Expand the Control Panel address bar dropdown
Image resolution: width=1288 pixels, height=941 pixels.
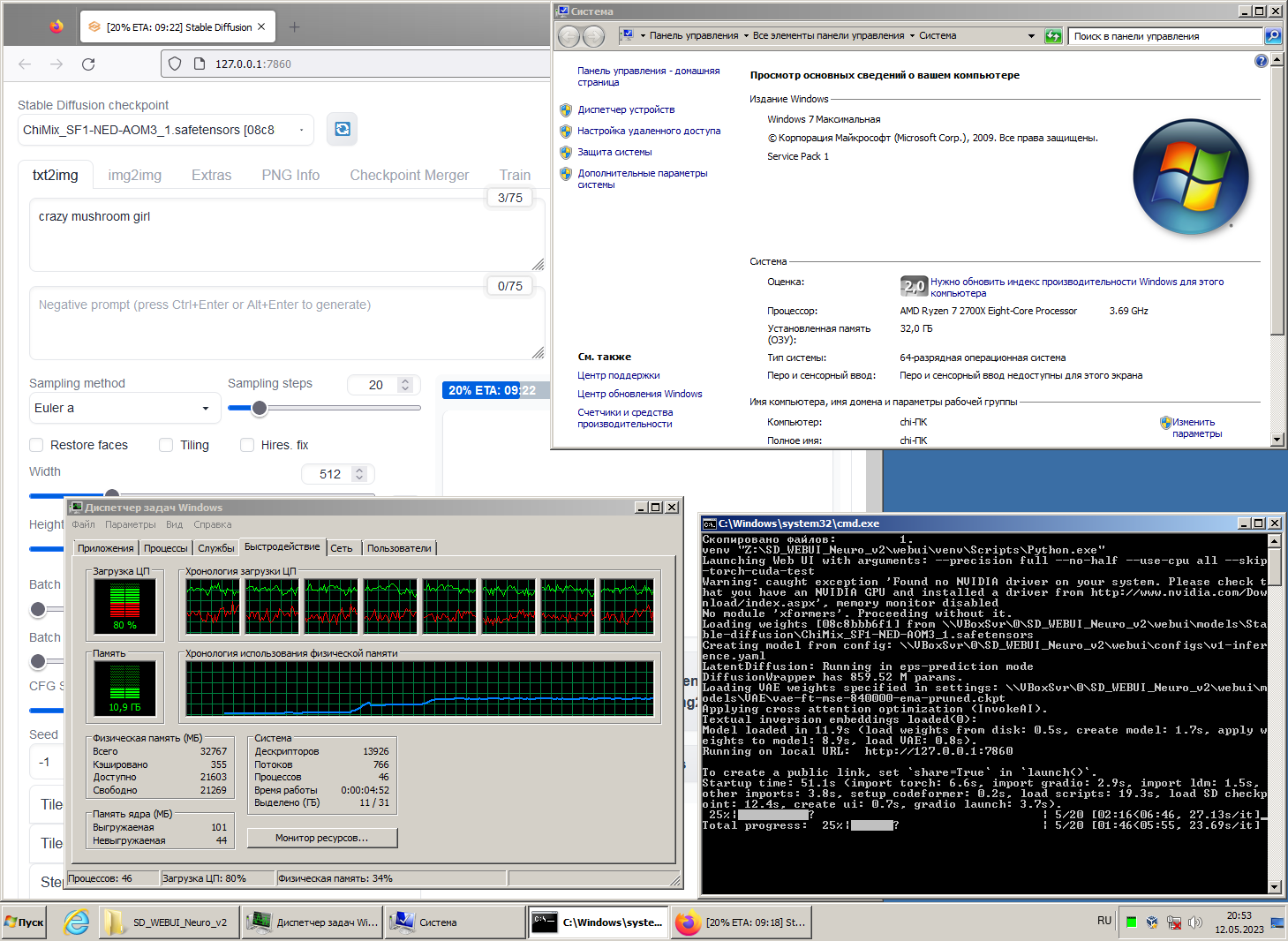(1031, 36)
